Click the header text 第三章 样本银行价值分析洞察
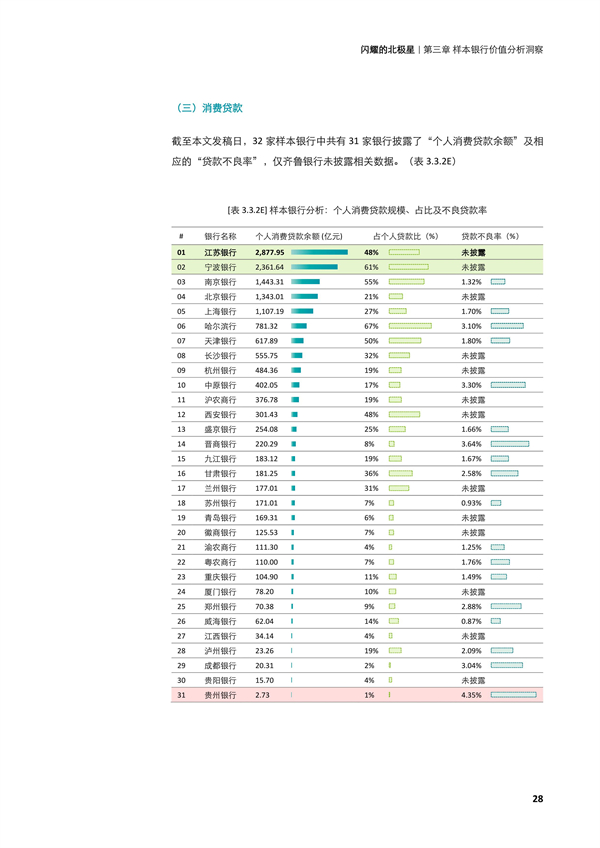The height and width of the screenshot is (848, 600). (x=483, y=50)
